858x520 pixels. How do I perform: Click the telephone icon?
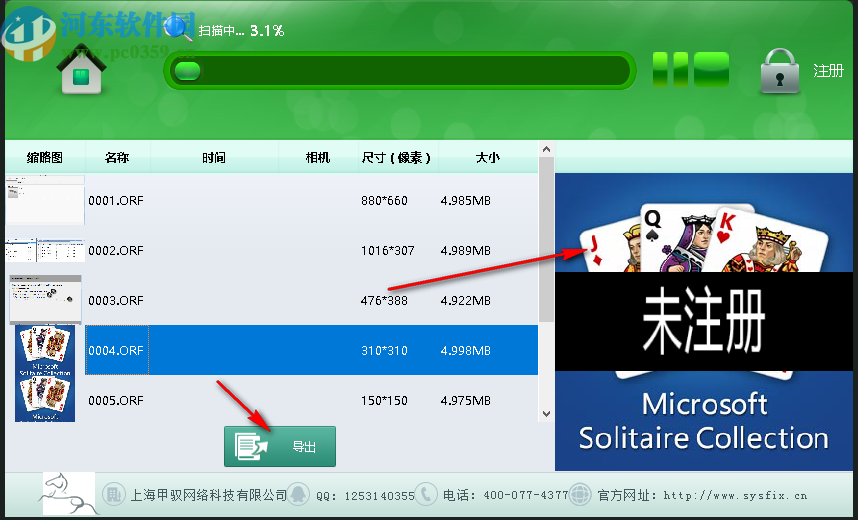click(426, 494)
